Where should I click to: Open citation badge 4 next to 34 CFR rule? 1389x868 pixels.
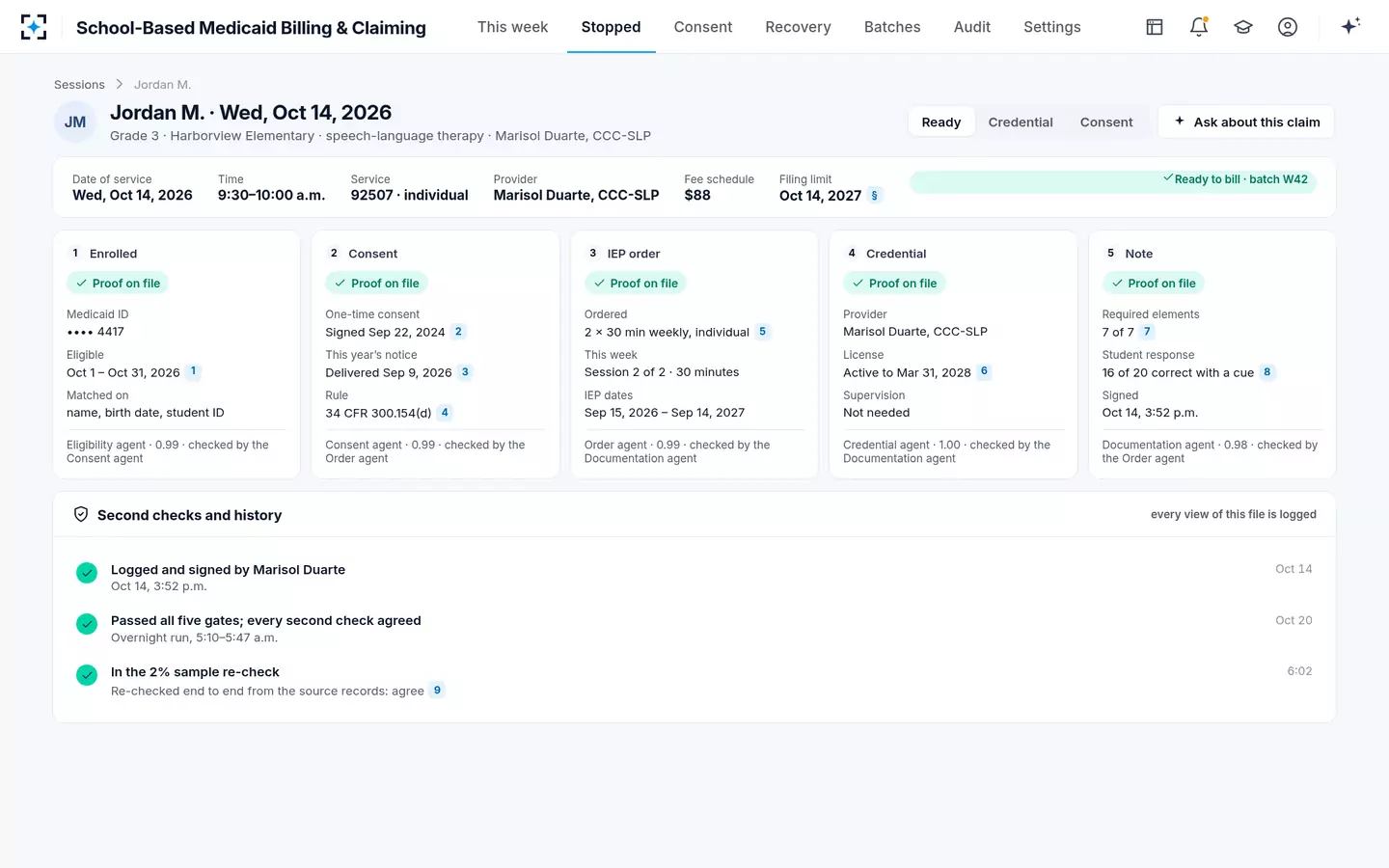[x=445, y=413]
